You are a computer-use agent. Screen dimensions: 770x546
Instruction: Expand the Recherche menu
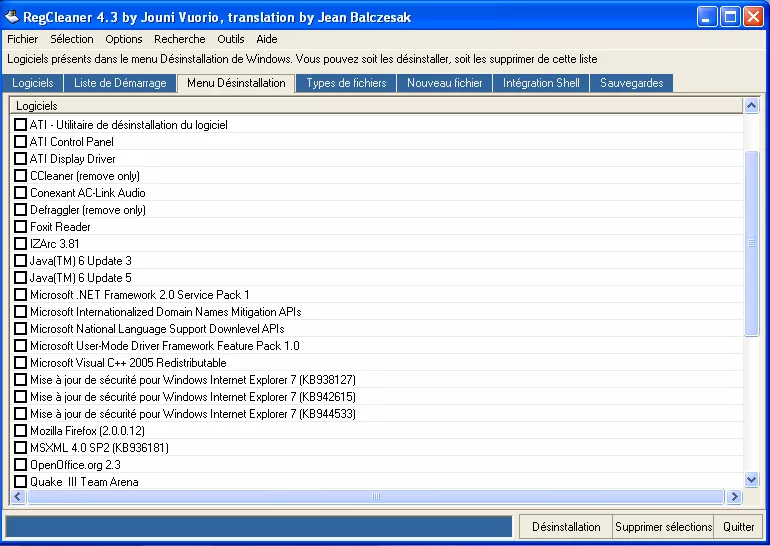tap(179, 39)
